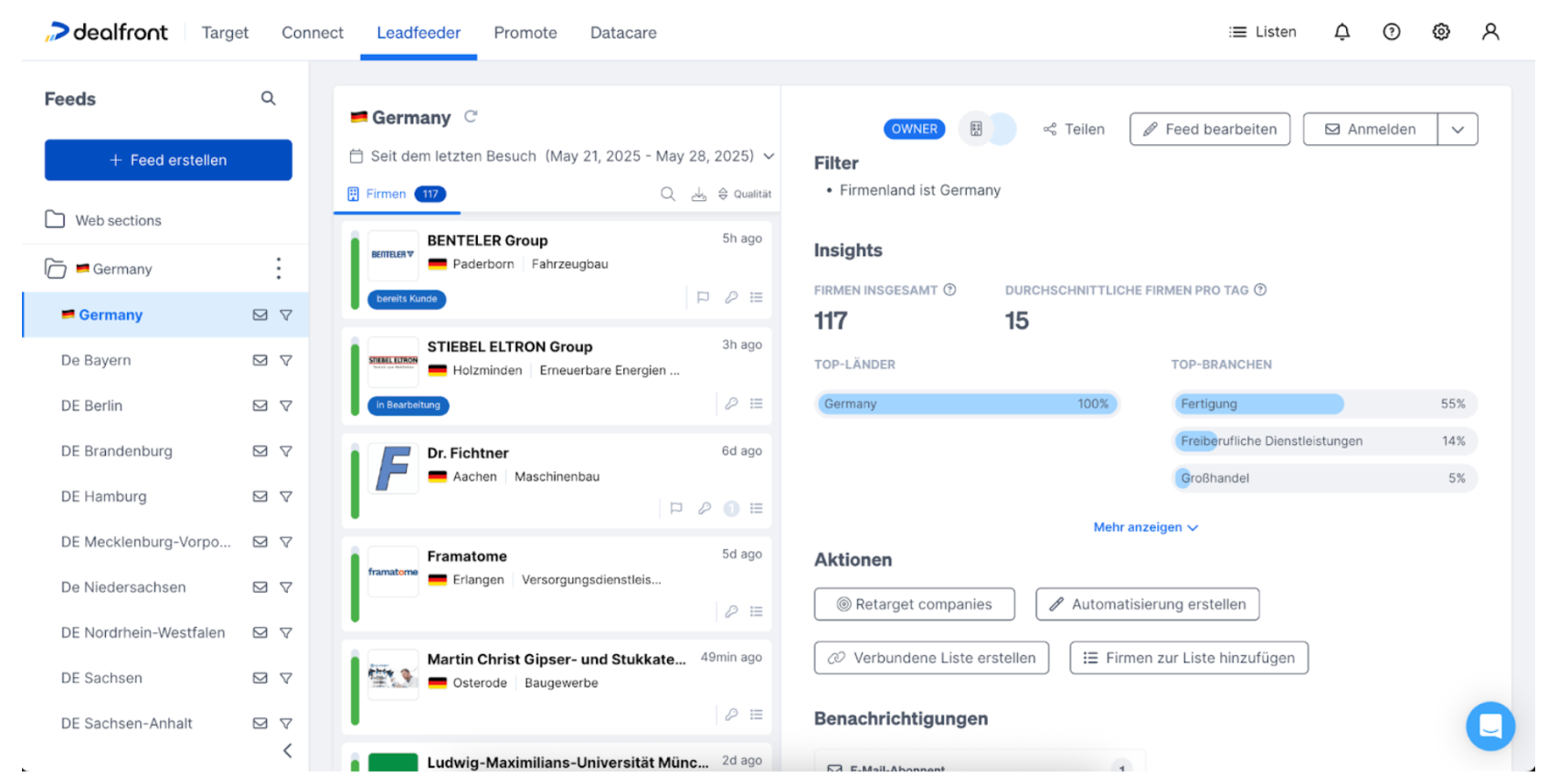Click Feed bearbeiten button
This screenshot has height=784, width=1548.
[x=1210, y=129]
